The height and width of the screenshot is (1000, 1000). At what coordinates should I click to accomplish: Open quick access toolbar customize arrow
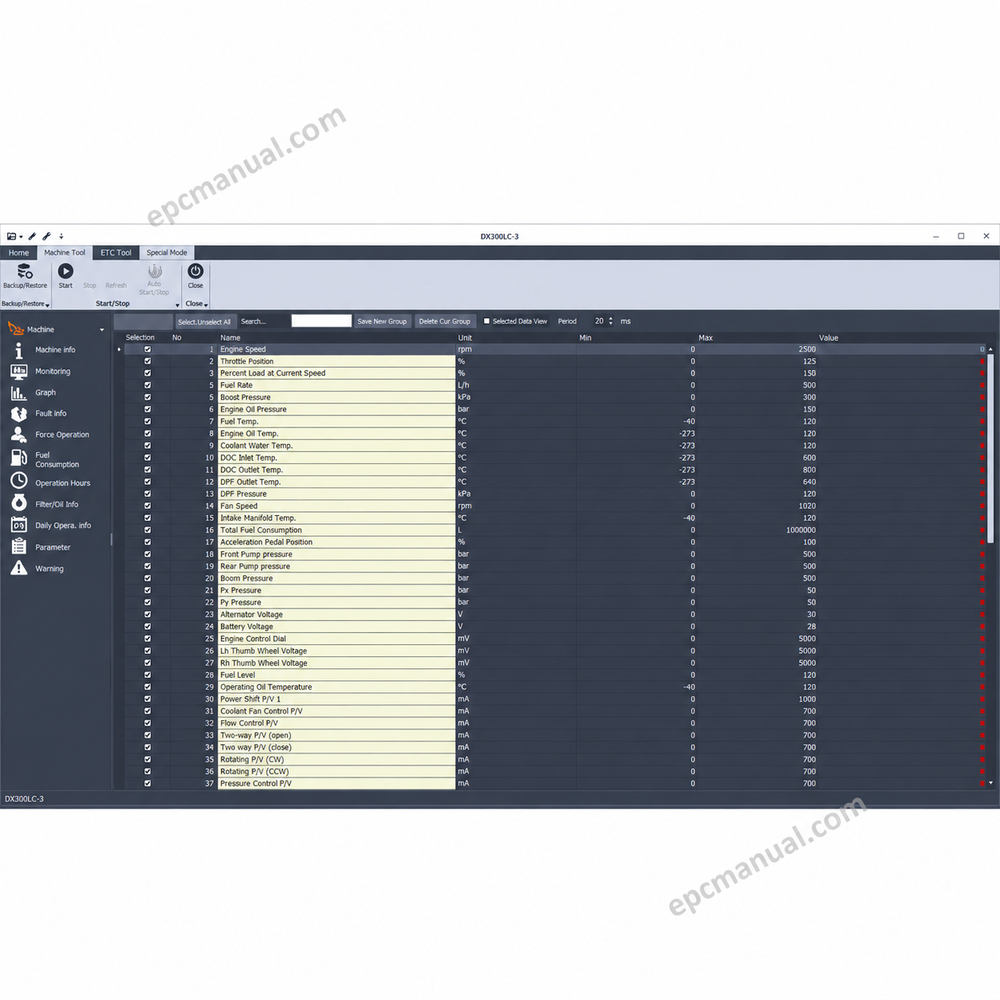61,237
